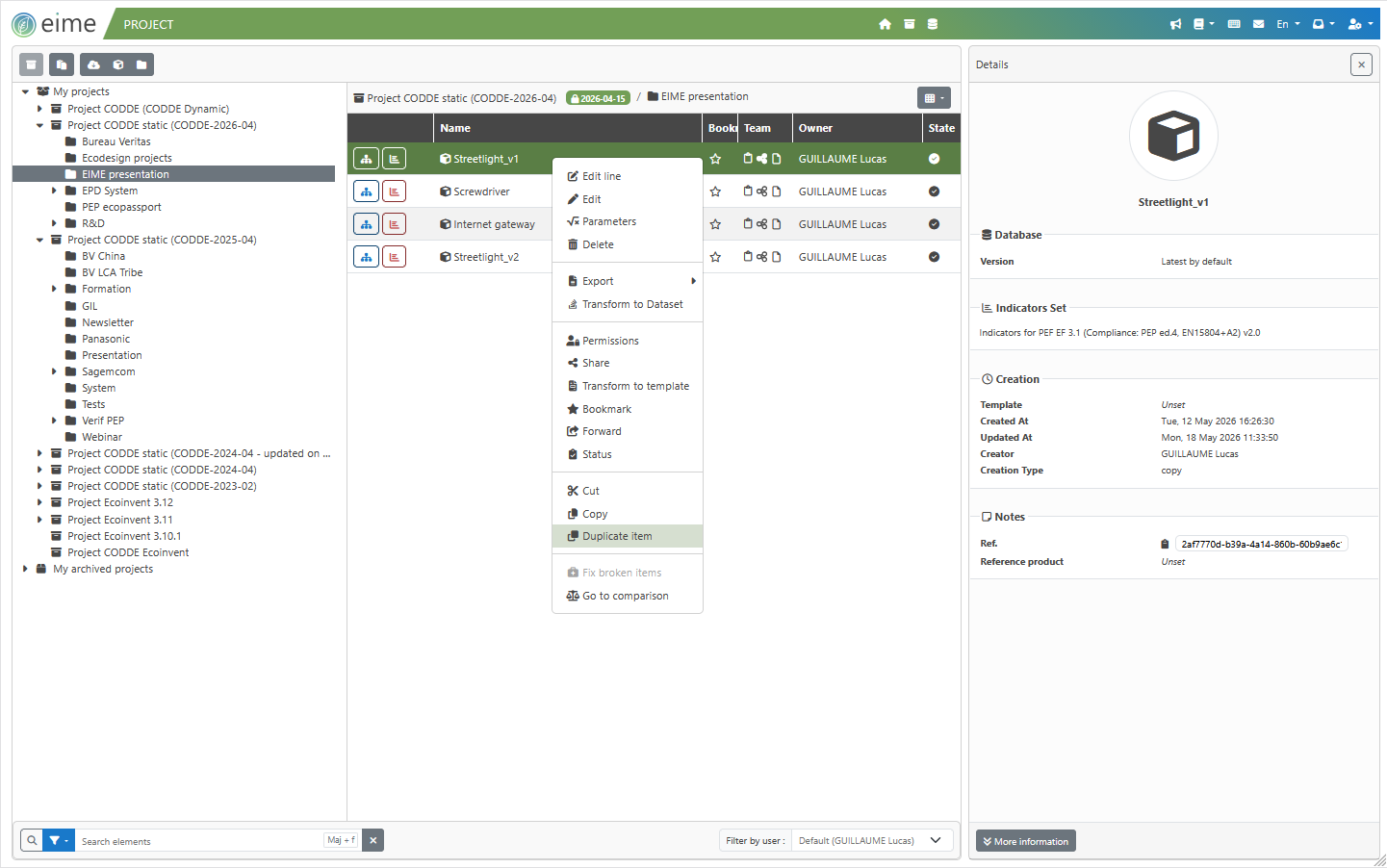Go to the Home icon in header
This screenshot has width=1387, height=868.
[x=885, y=24]
